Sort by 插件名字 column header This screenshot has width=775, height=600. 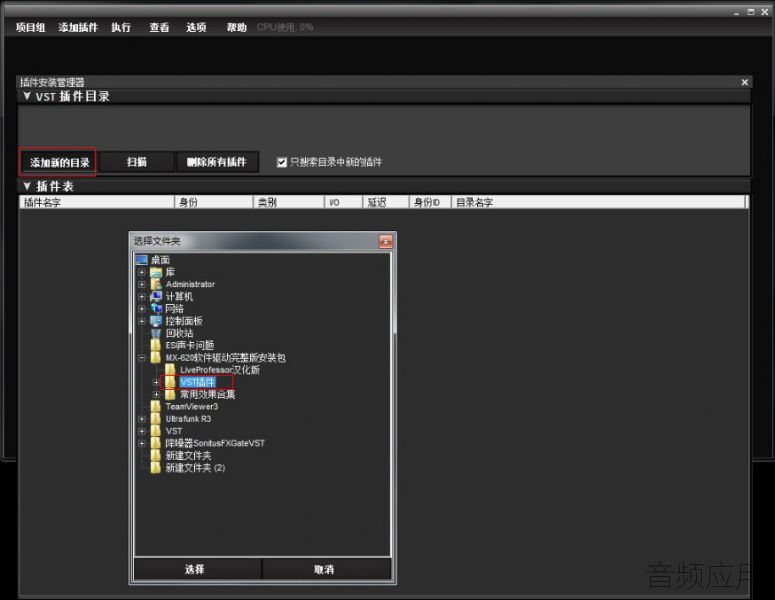click(x=97, y=202)
